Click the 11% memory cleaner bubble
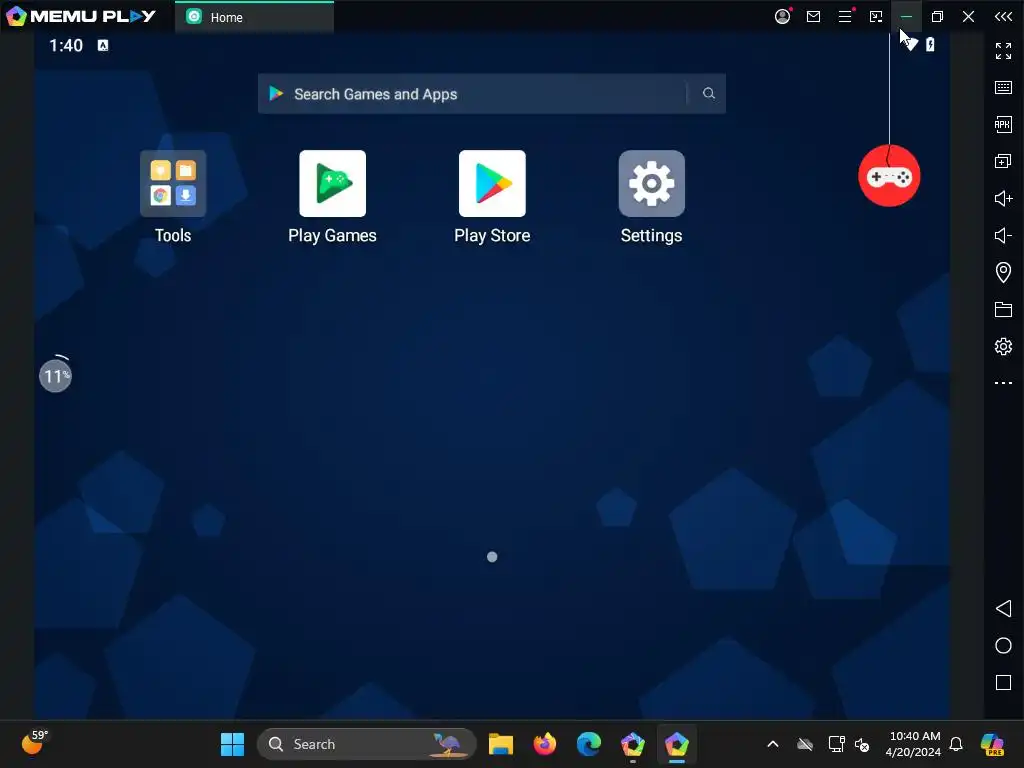The image size is (1024, 768). point(56,376)
